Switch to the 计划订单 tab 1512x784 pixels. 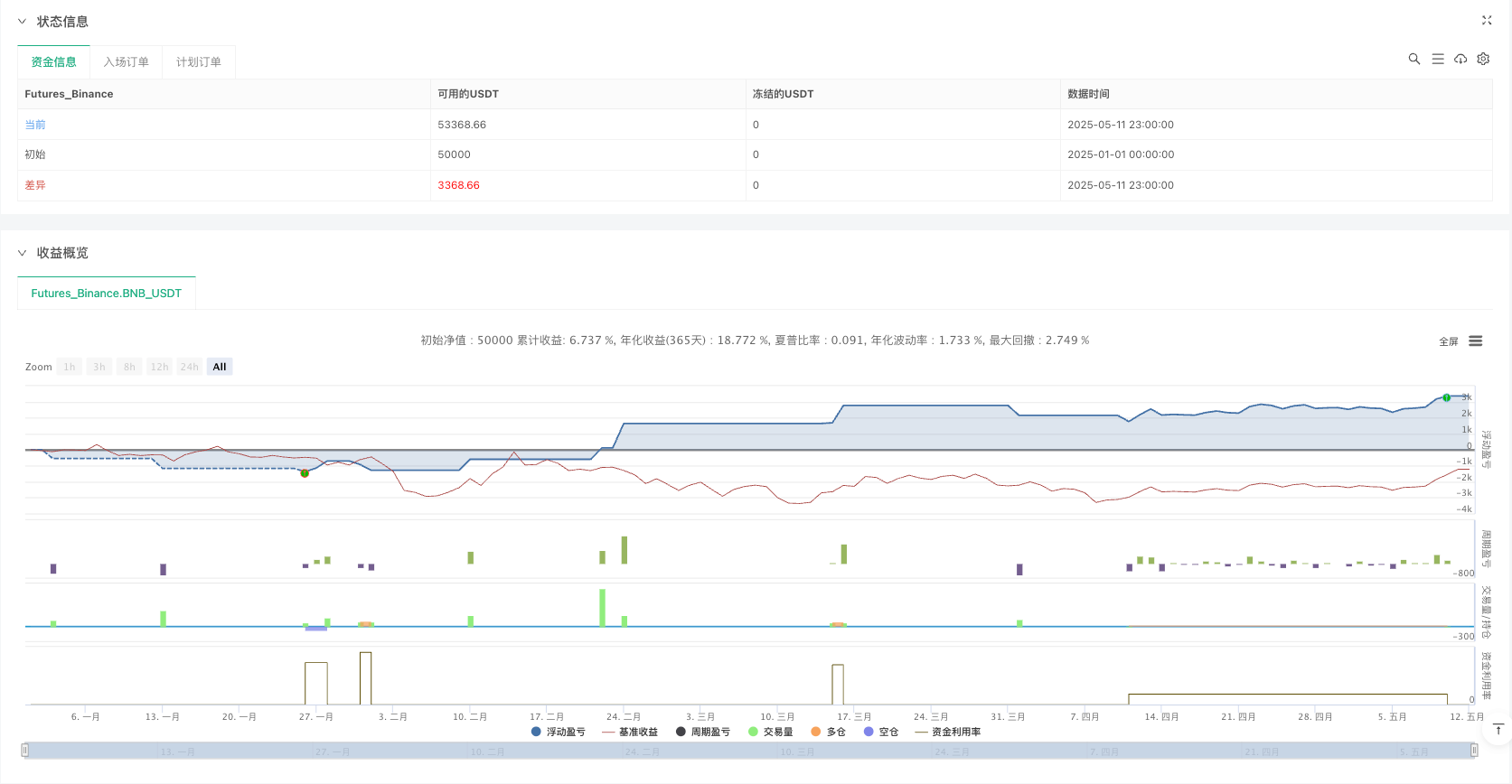click(198, 62)
